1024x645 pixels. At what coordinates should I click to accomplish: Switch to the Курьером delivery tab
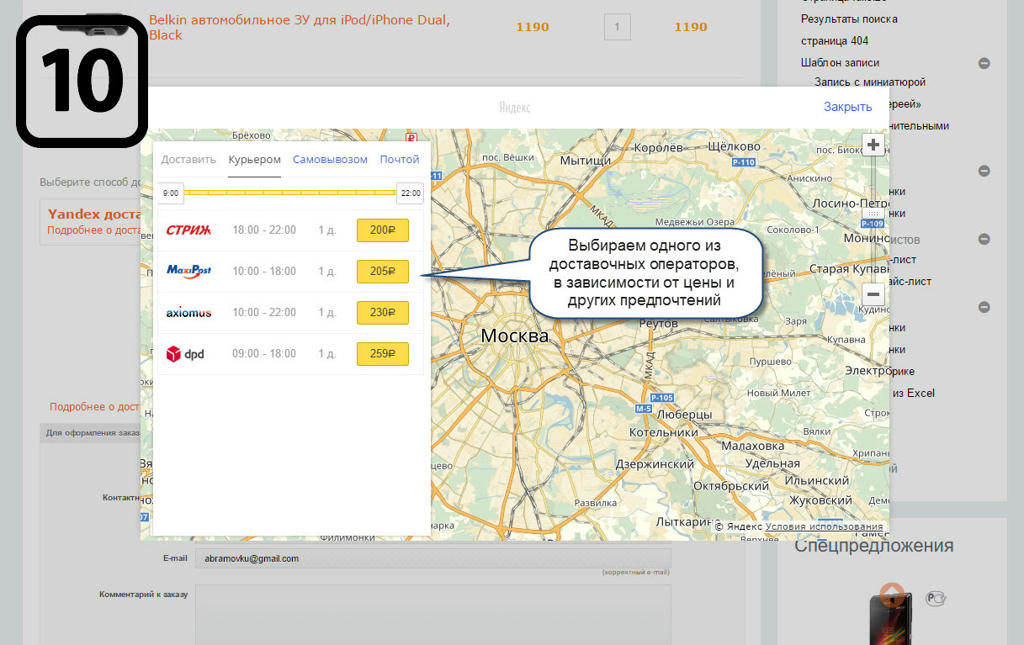coord(255,159)
